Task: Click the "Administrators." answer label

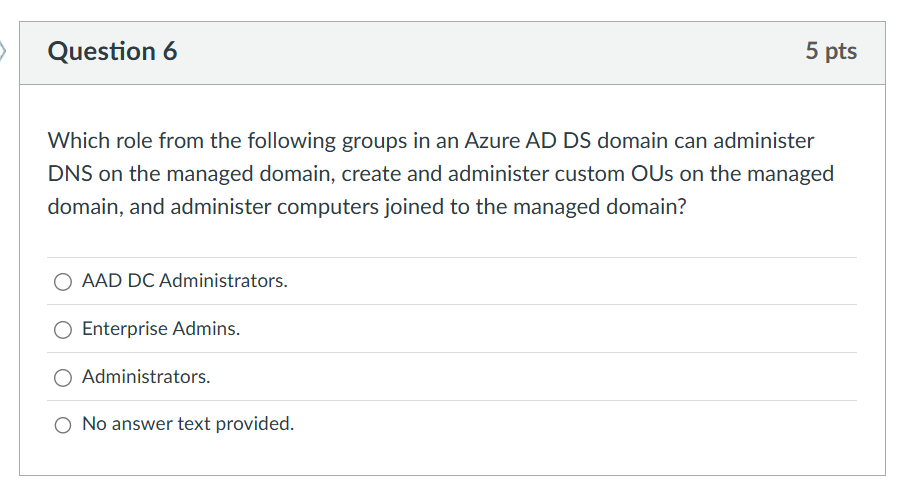Action: (146, 377)
